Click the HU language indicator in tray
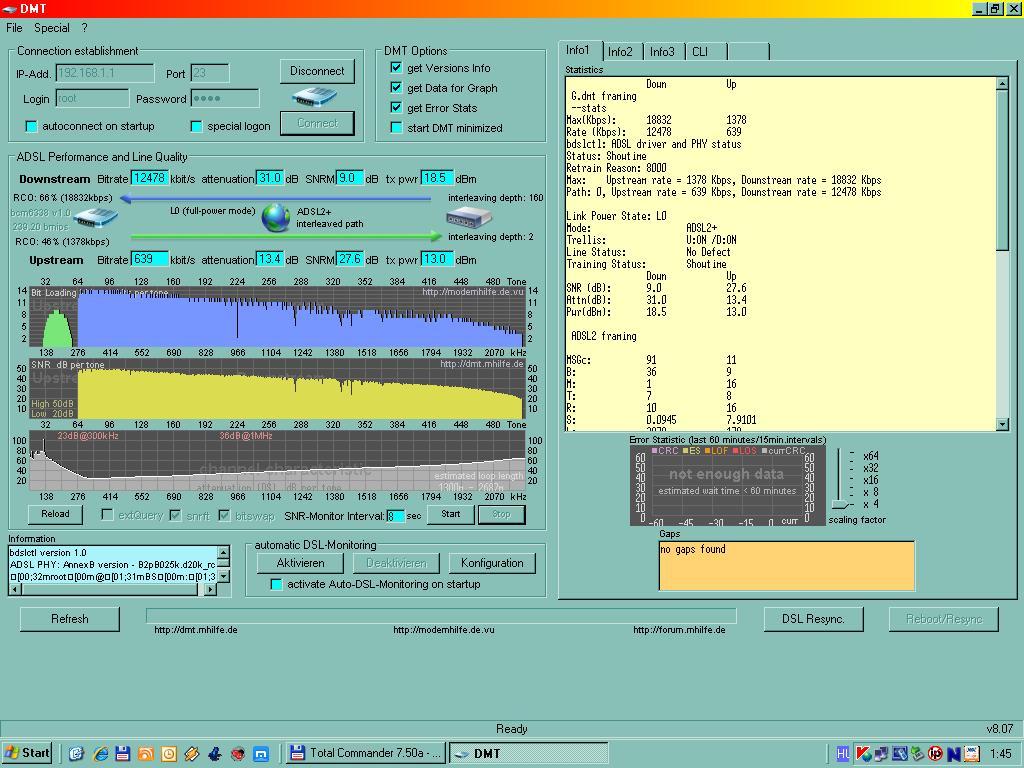Screen dimensions: 1024x768 pos(843,754)
